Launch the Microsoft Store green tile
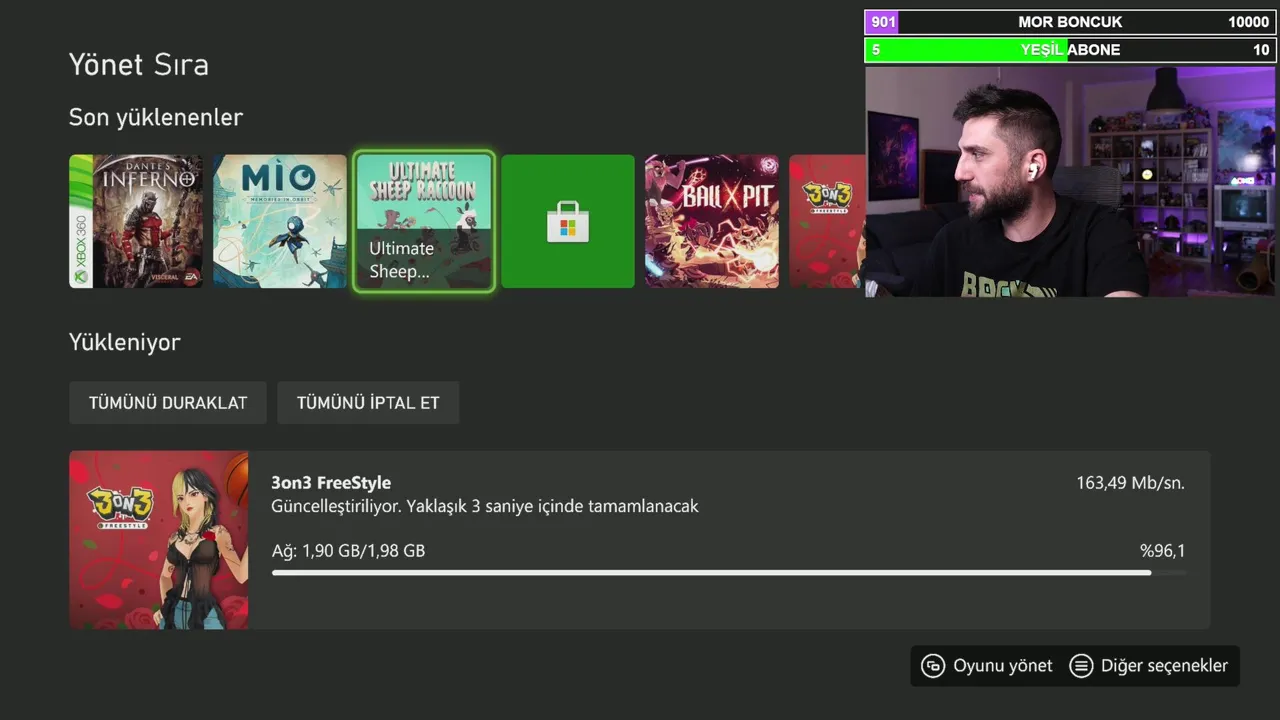This screenshot has width=1280, height=720. point(568,221)
